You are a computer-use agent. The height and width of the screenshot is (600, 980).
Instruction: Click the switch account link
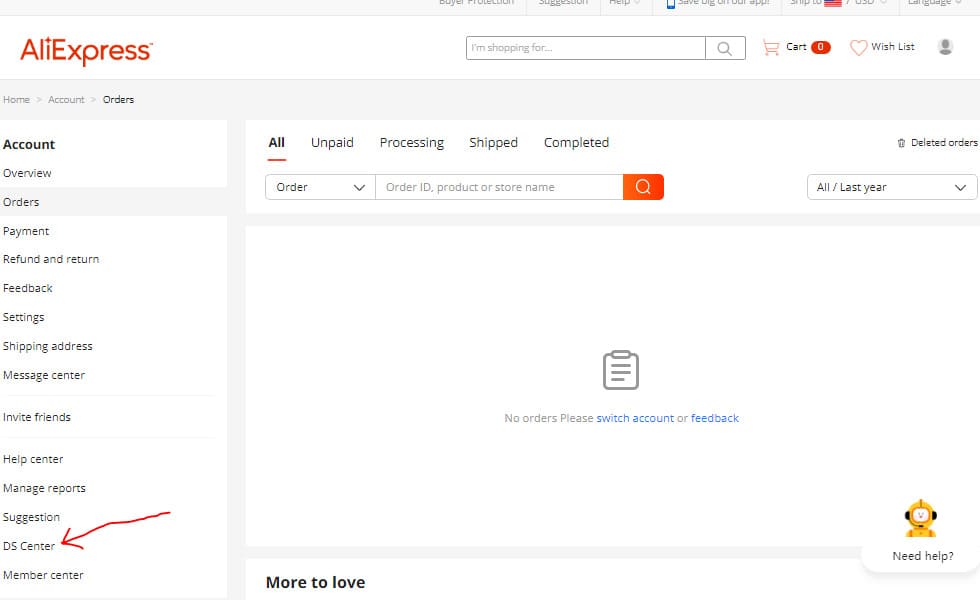click(635, 418)
